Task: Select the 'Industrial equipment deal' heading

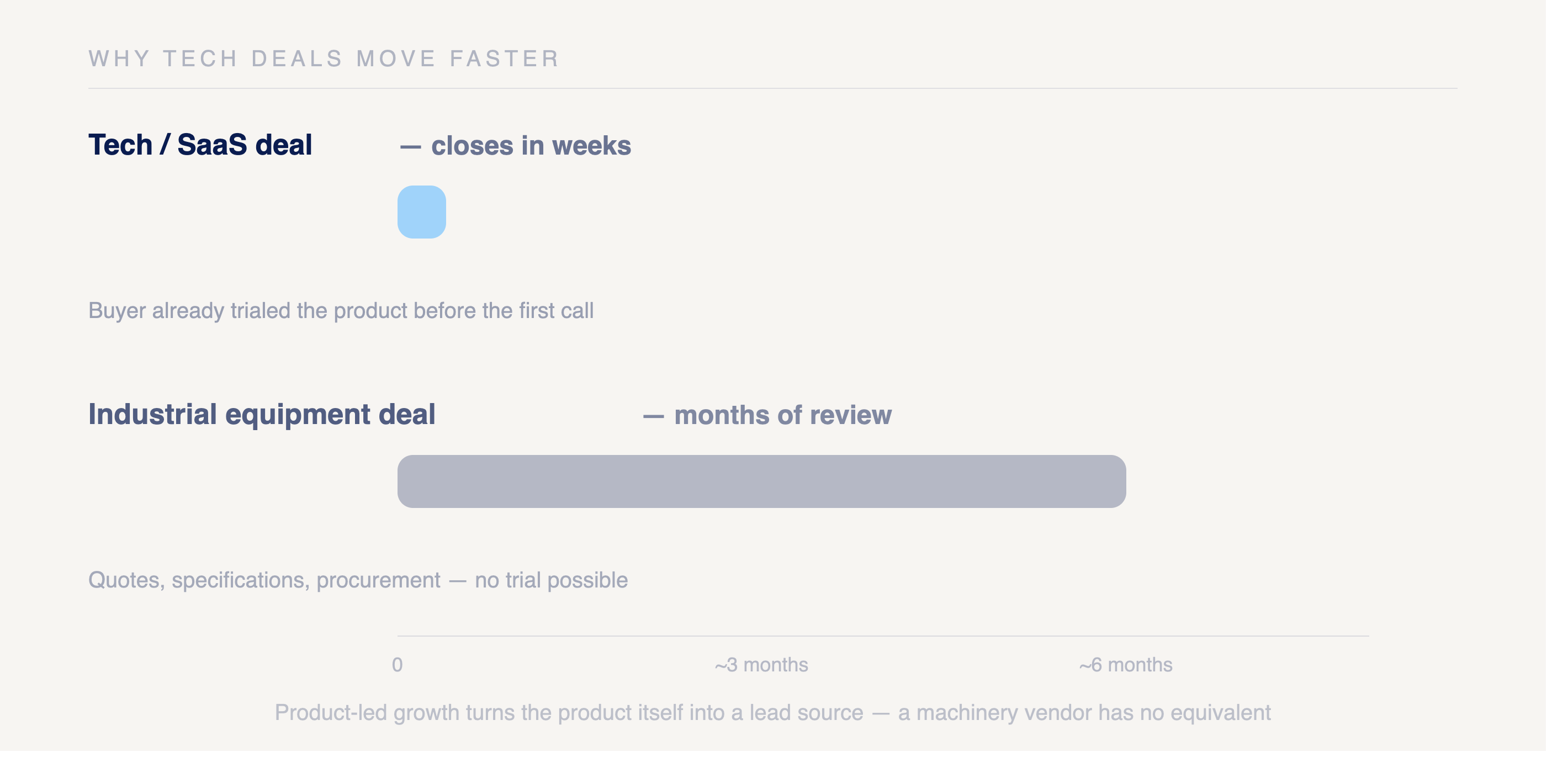Action: tap(262, 415)
